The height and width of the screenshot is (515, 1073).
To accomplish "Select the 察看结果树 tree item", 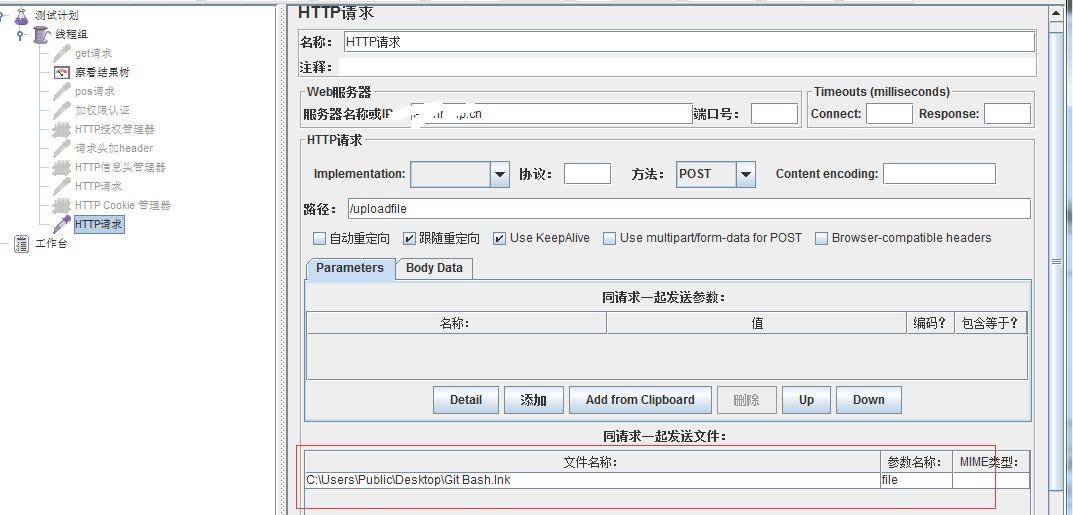I will (101, 72).
